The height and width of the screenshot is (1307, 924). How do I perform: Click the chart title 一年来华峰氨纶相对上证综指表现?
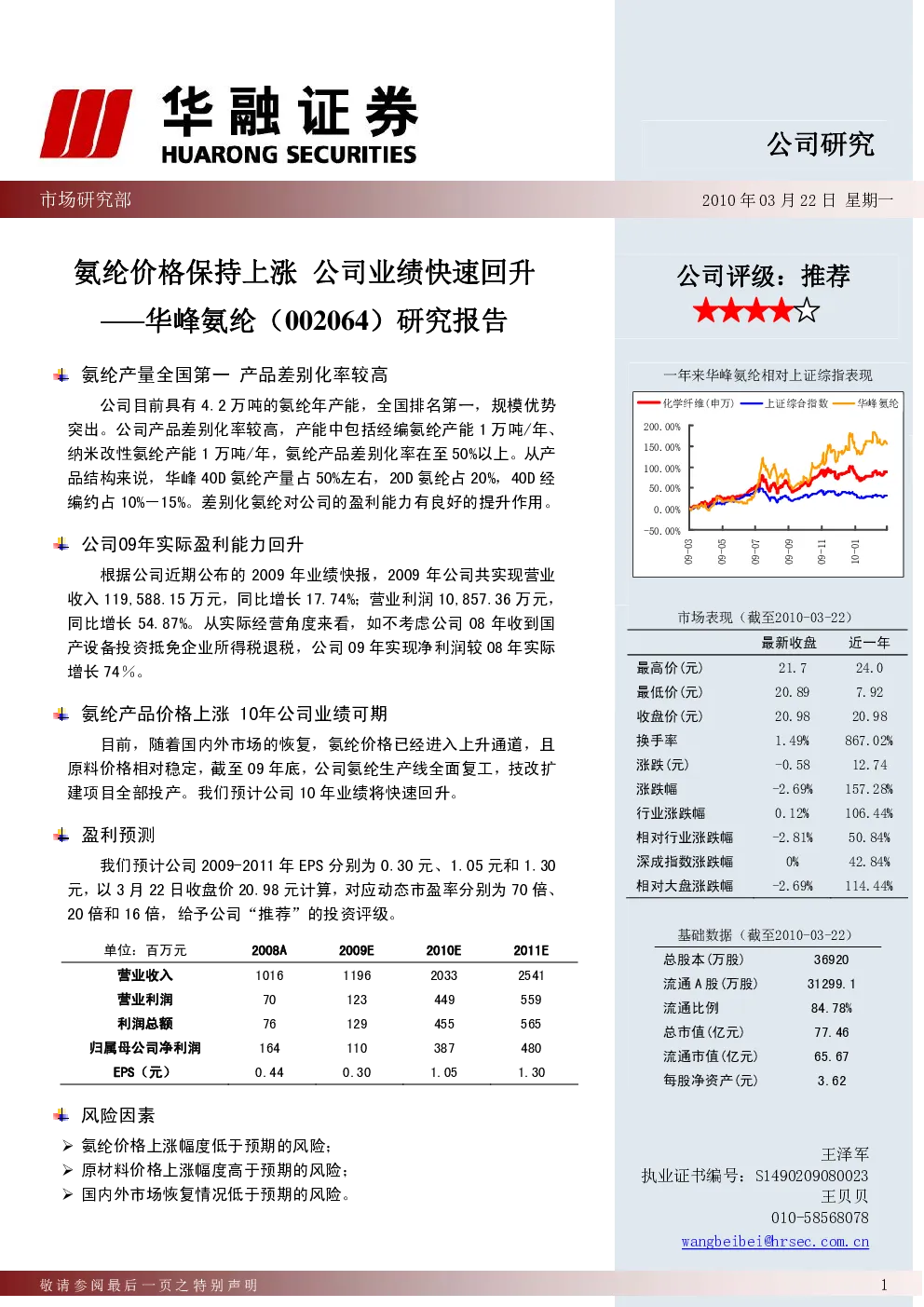pos(768,375)
